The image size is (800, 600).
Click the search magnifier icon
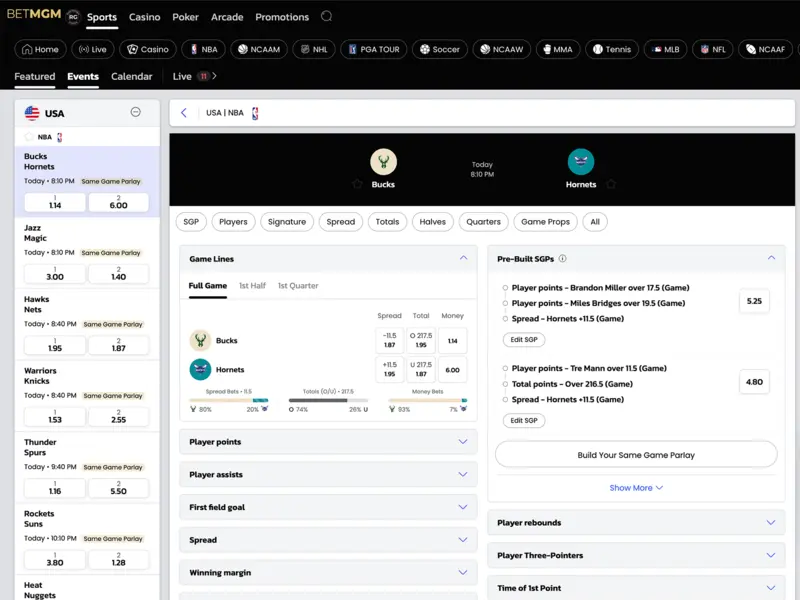click(327, 17)
